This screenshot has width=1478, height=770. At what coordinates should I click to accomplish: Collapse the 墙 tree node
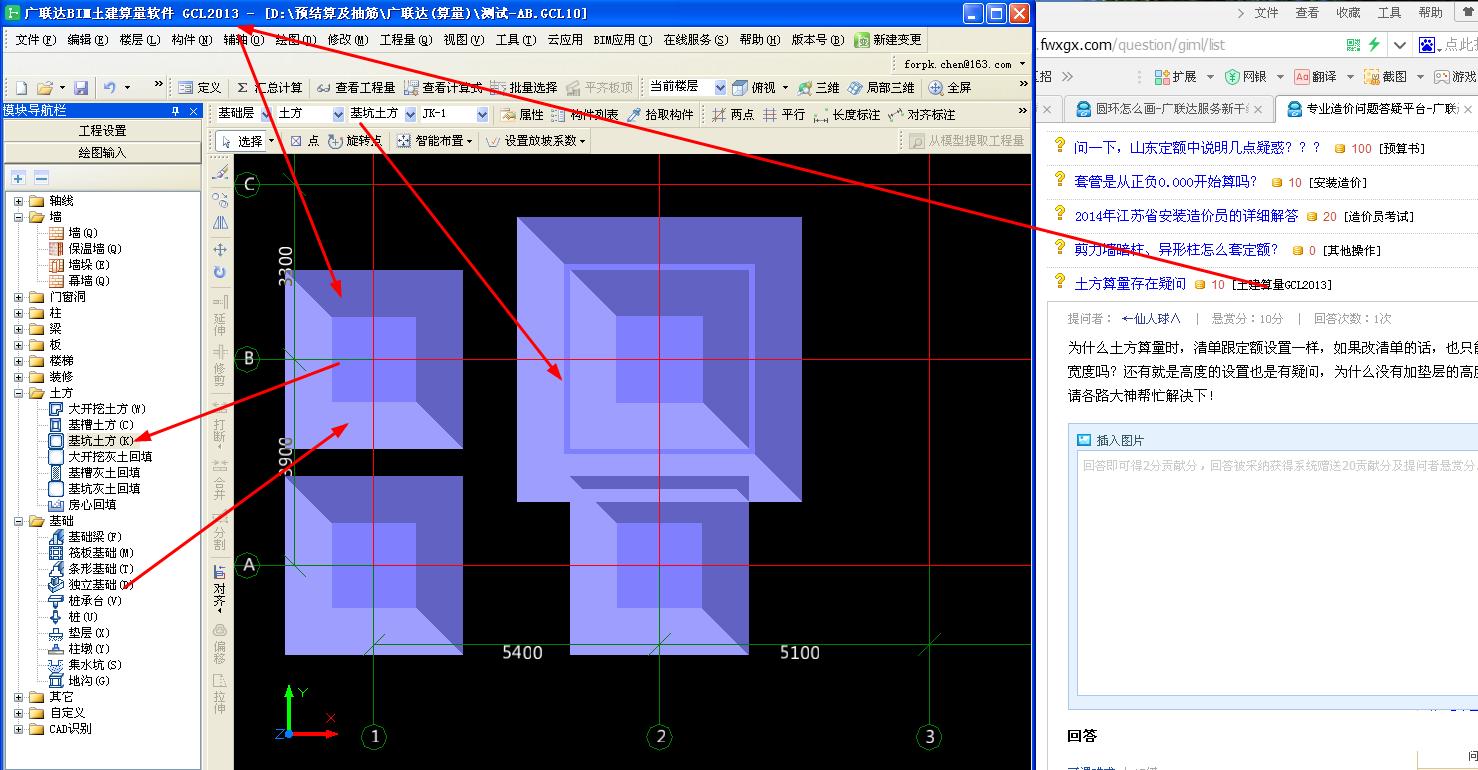pos(19,217)
